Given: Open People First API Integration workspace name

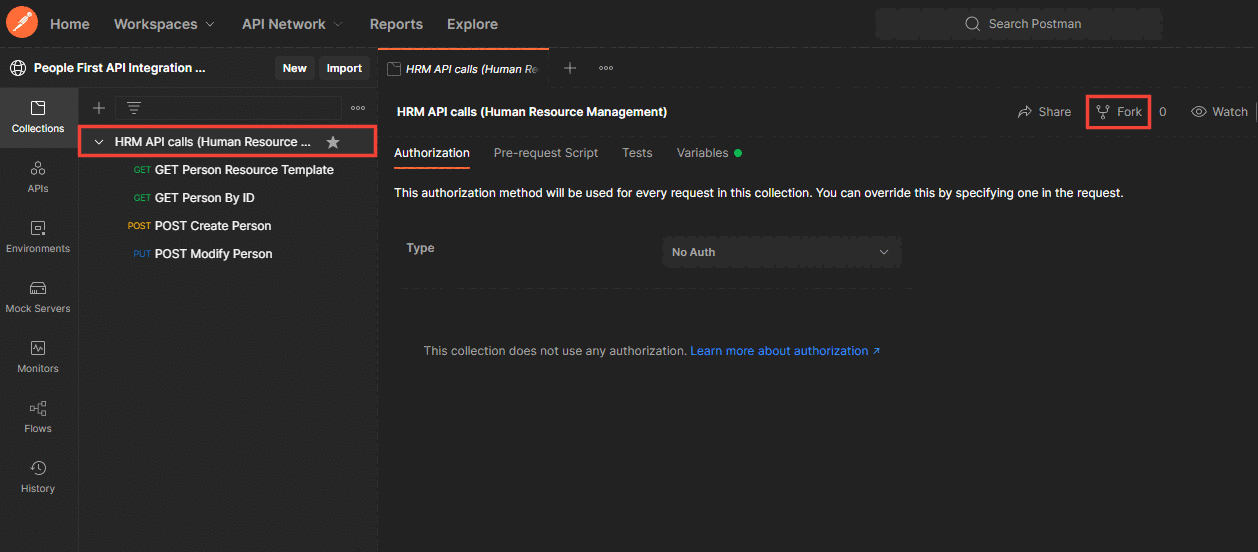Looking at the screenshot, I should click(119, 68).
